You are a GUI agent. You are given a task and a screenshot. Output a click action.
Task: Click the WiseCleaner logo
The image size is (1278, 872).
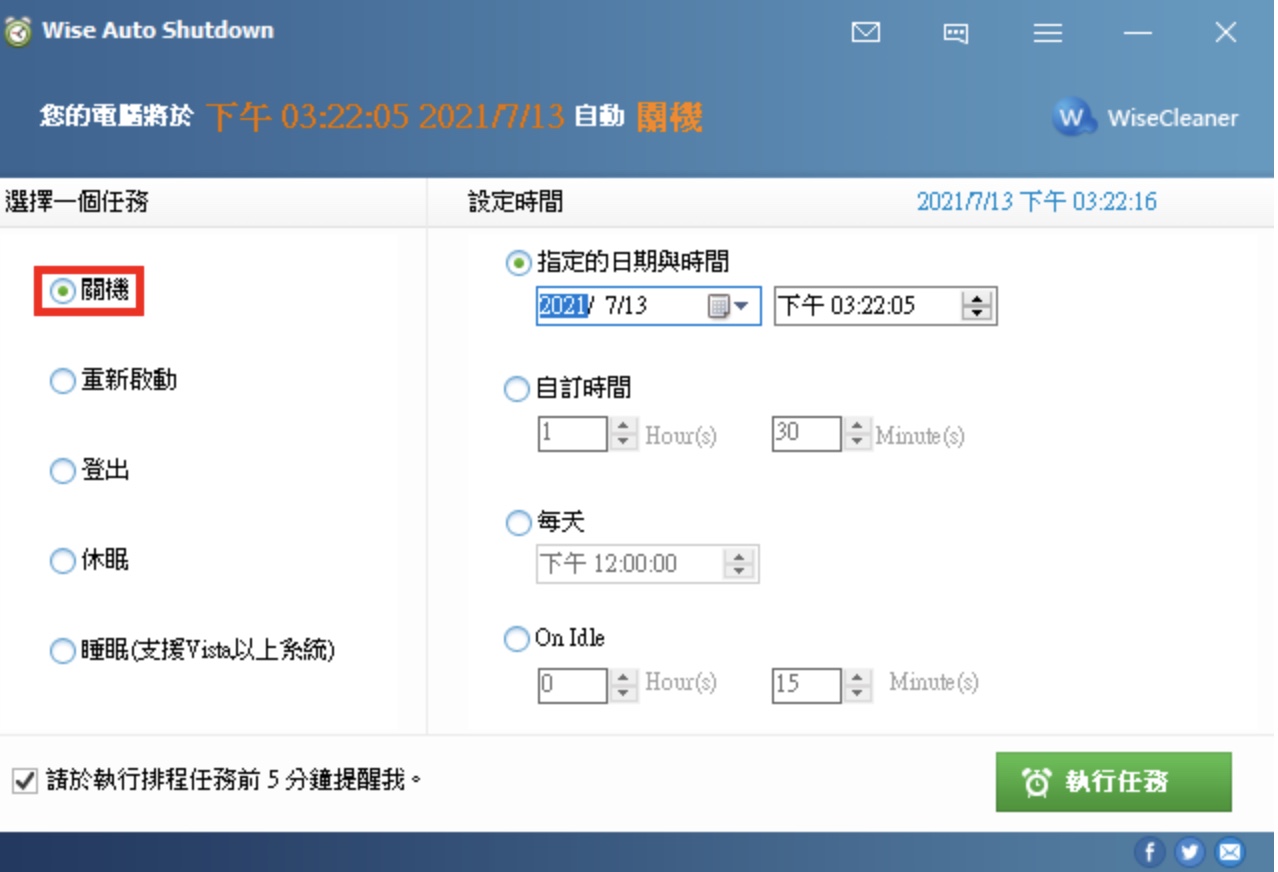pos(1145,118)
